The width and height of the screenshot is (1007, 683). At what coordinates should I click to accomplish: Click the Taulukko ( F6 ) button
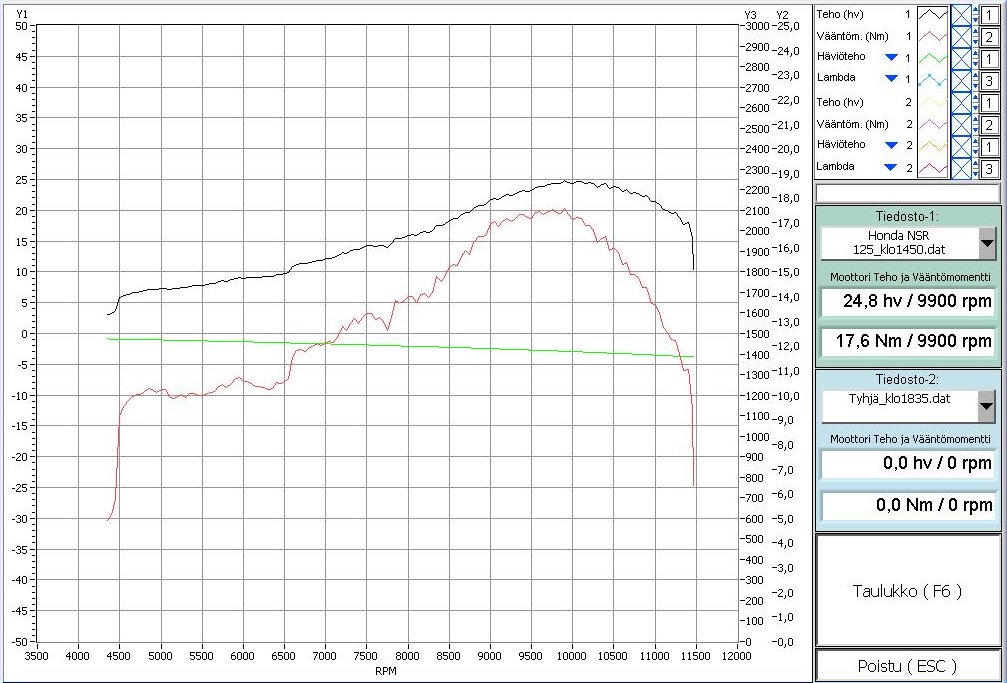click(908, 591)
